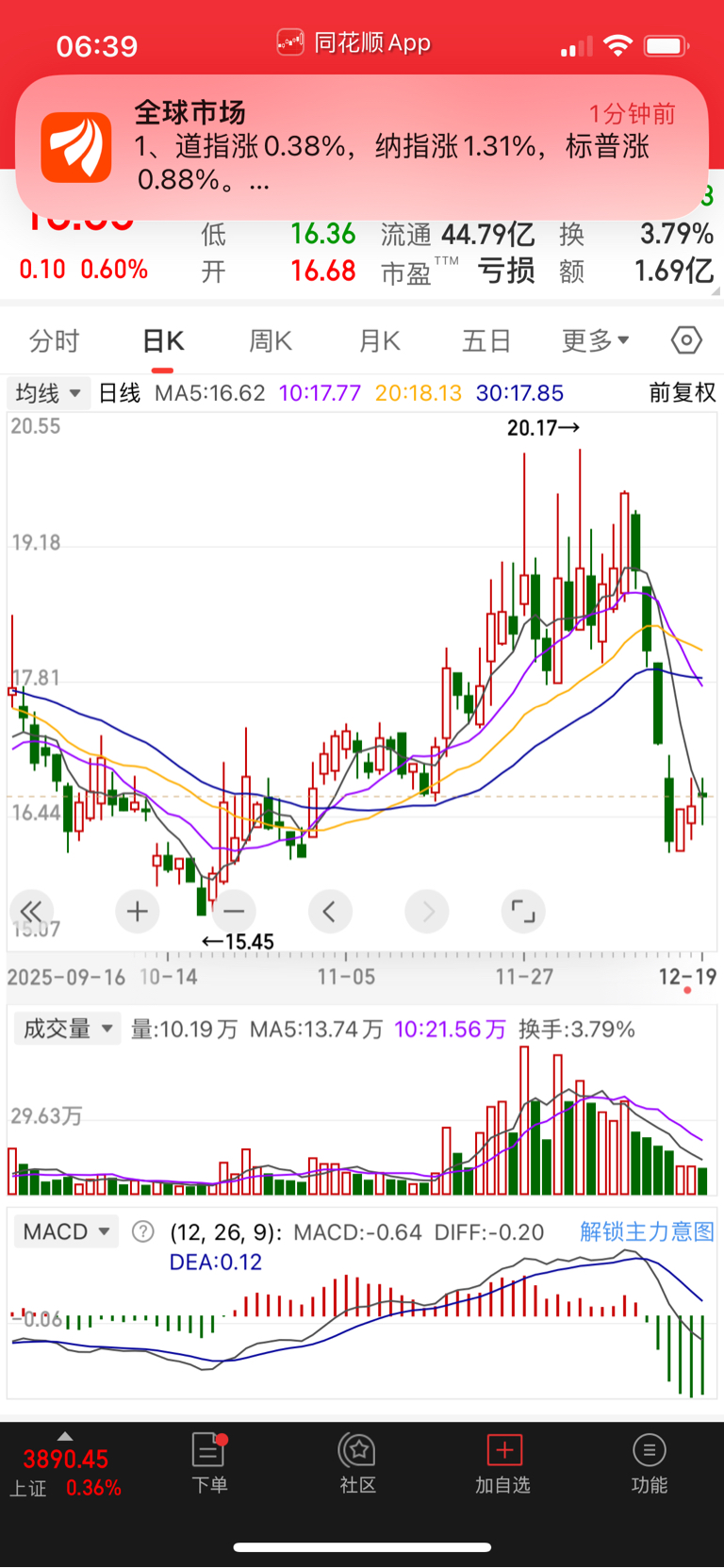The image size is (724, 1568).
Task: Open the 月K chart tab
Action: (380, 340)
